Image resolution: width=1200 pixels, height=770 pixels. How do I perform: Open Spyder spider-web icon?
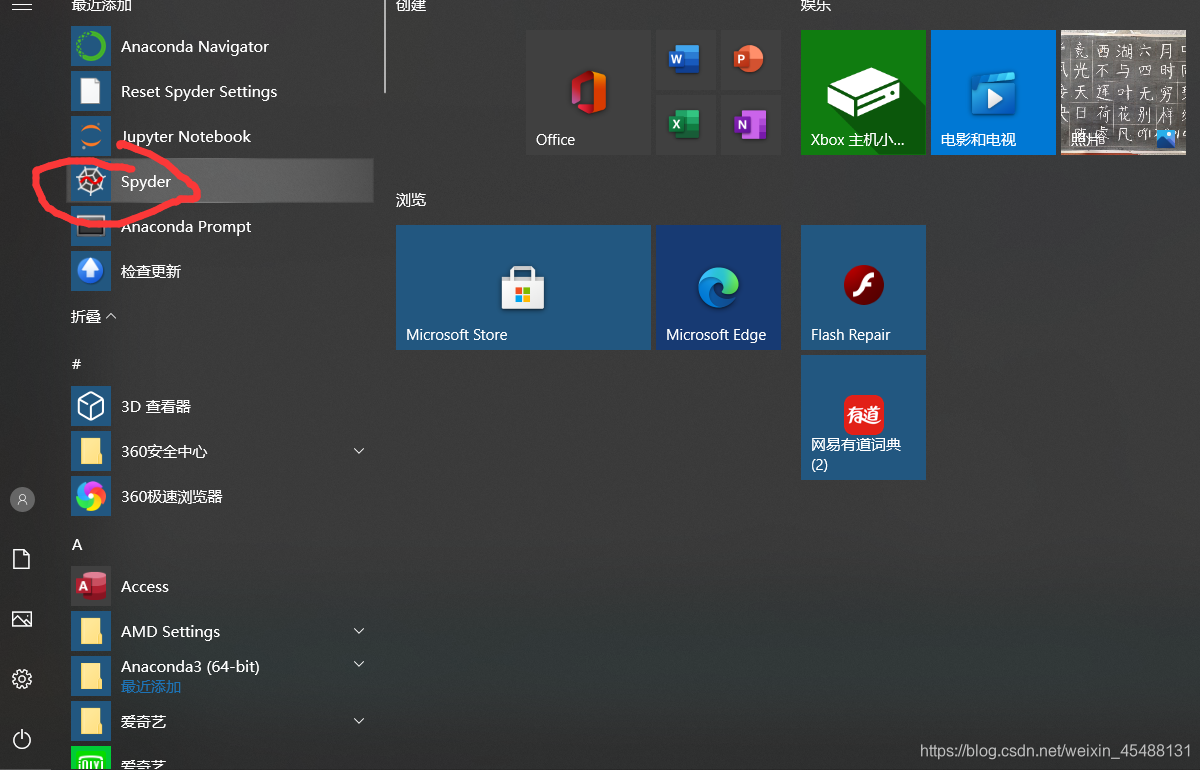pos(90,181)
